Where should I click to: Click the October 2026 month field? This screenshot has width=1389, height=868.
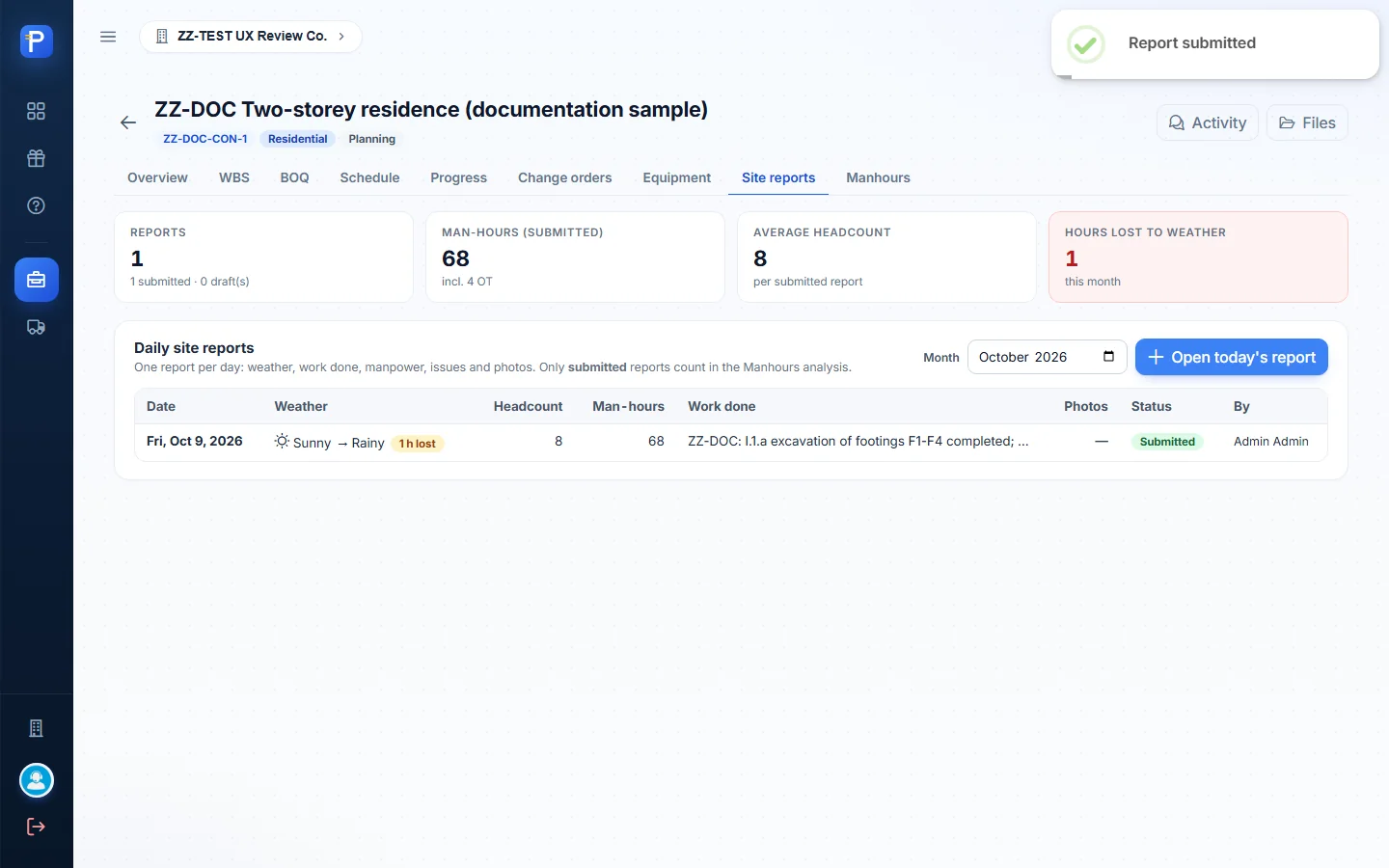pos(1047,357)
